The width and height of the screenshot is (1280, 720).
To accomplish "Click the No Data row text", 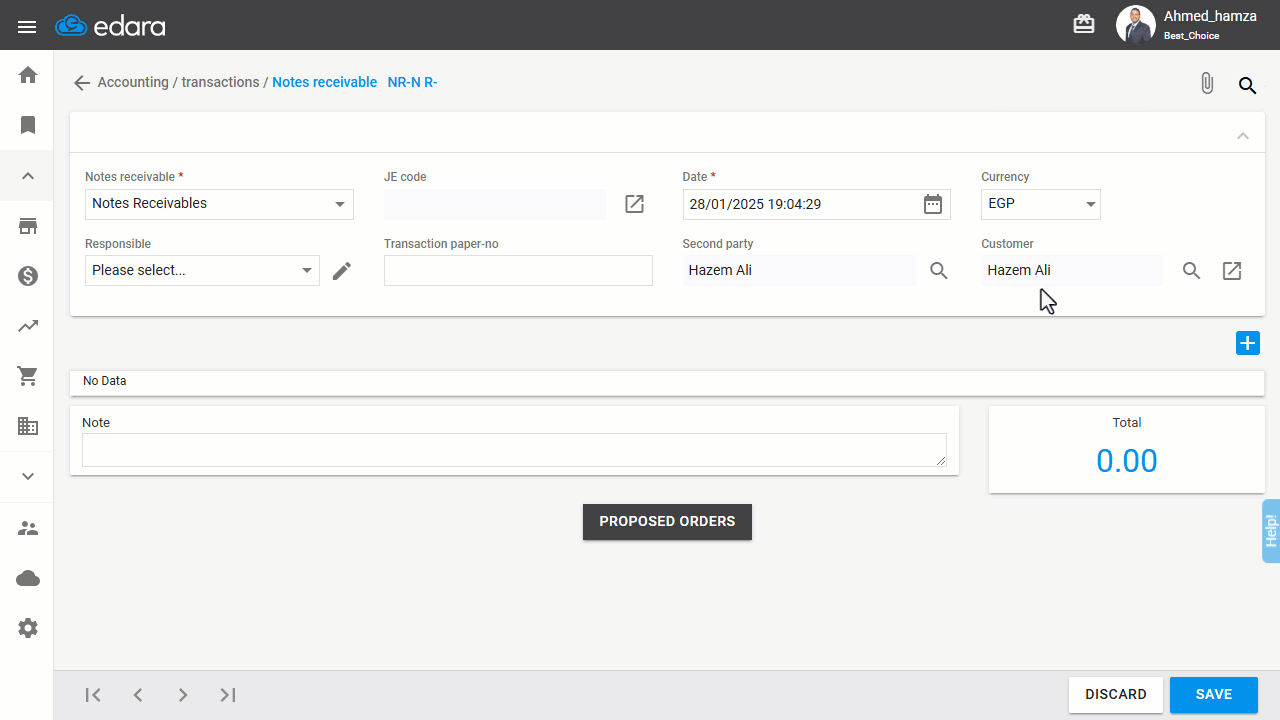I will 105,381.
